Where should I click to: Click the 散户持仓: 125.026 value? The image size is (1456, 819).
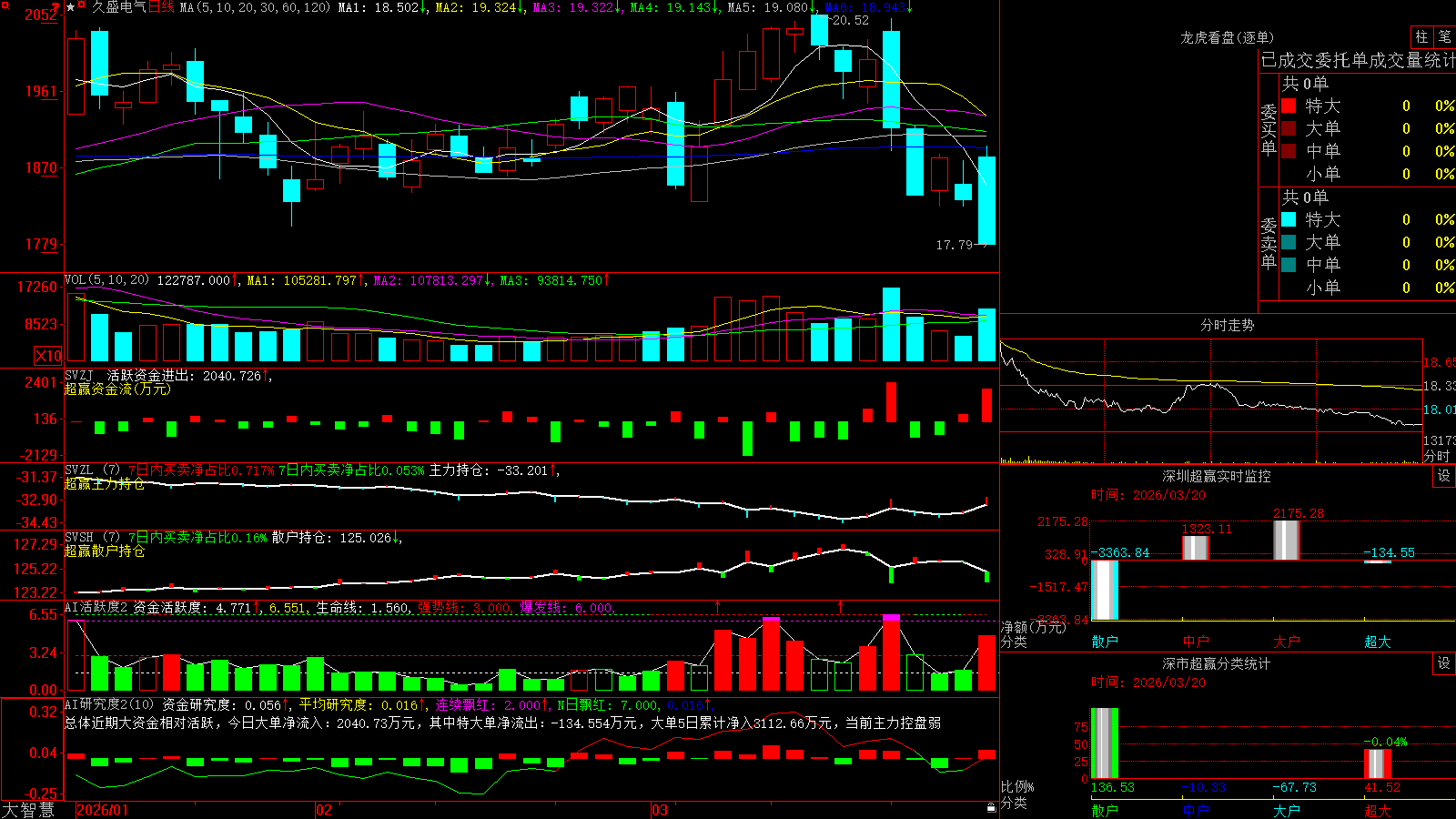pyautogui.click(x=337, y=538)
